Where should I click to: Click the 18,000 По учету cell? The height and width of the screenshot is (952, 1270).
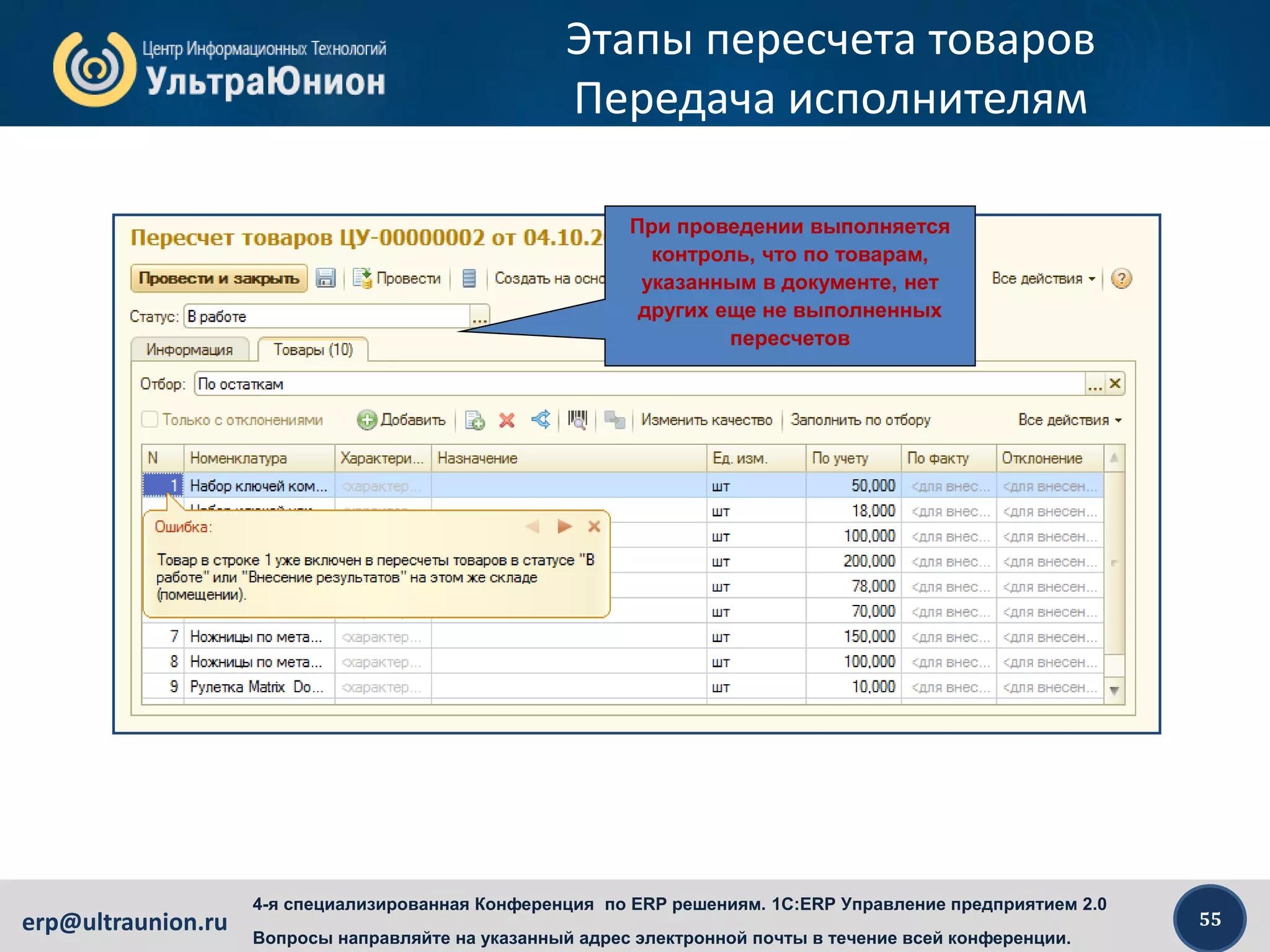pos(853,511)
